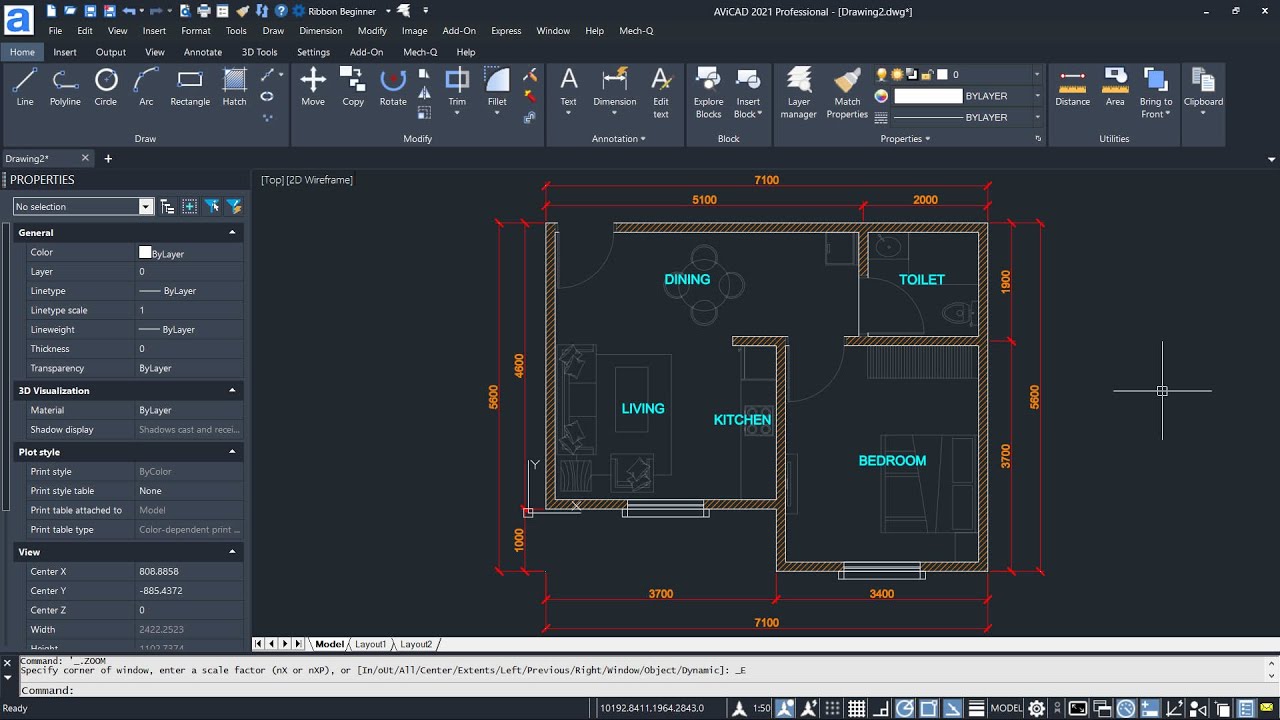1280x720 pixels.
Task: Switch to the Layout1 tab
Action: [370, 645]
